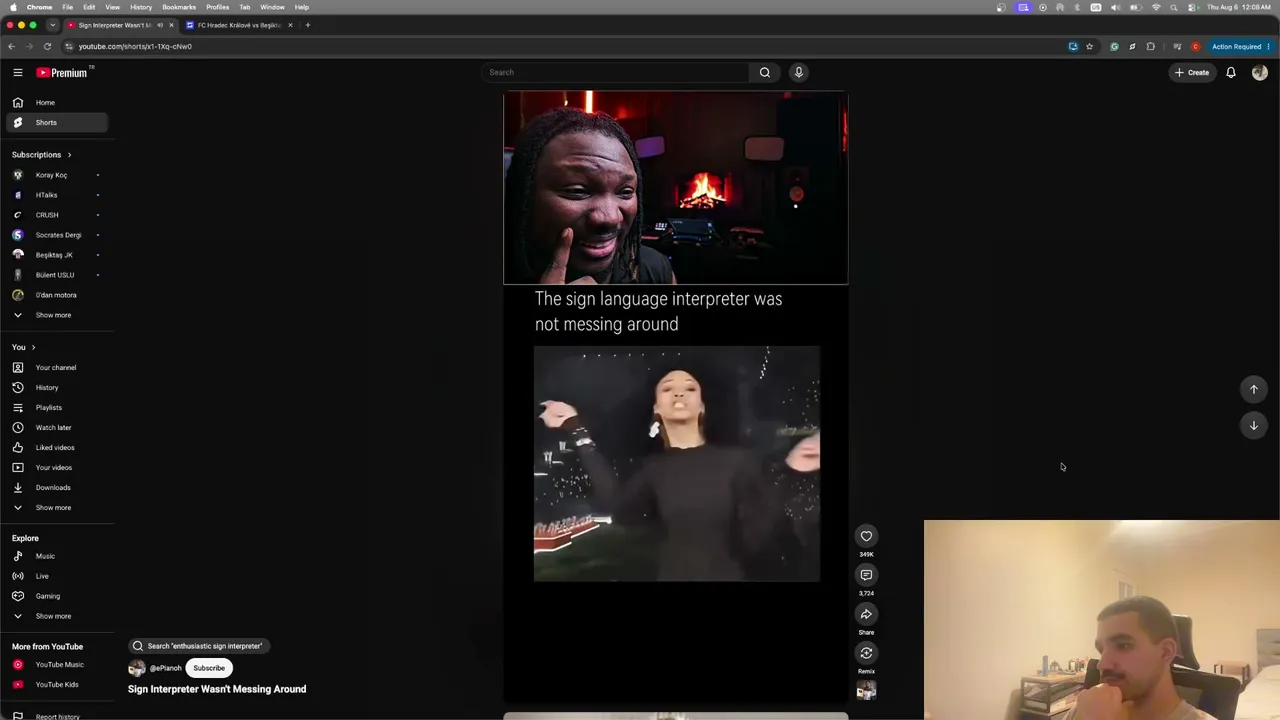The width and height of the screenshot is (1280, 720).
Task: Open the Koray Koç subscription
Action: point(56,175)
